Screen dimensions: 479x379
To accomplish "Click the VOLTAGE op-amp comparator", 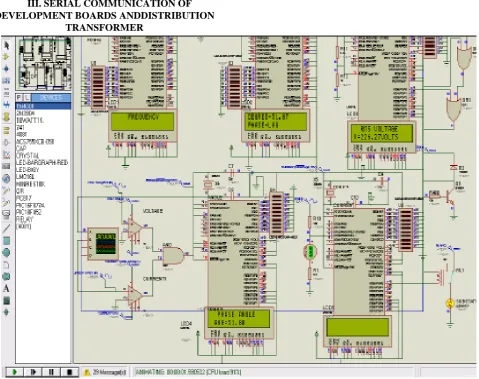I will (136, 228).
